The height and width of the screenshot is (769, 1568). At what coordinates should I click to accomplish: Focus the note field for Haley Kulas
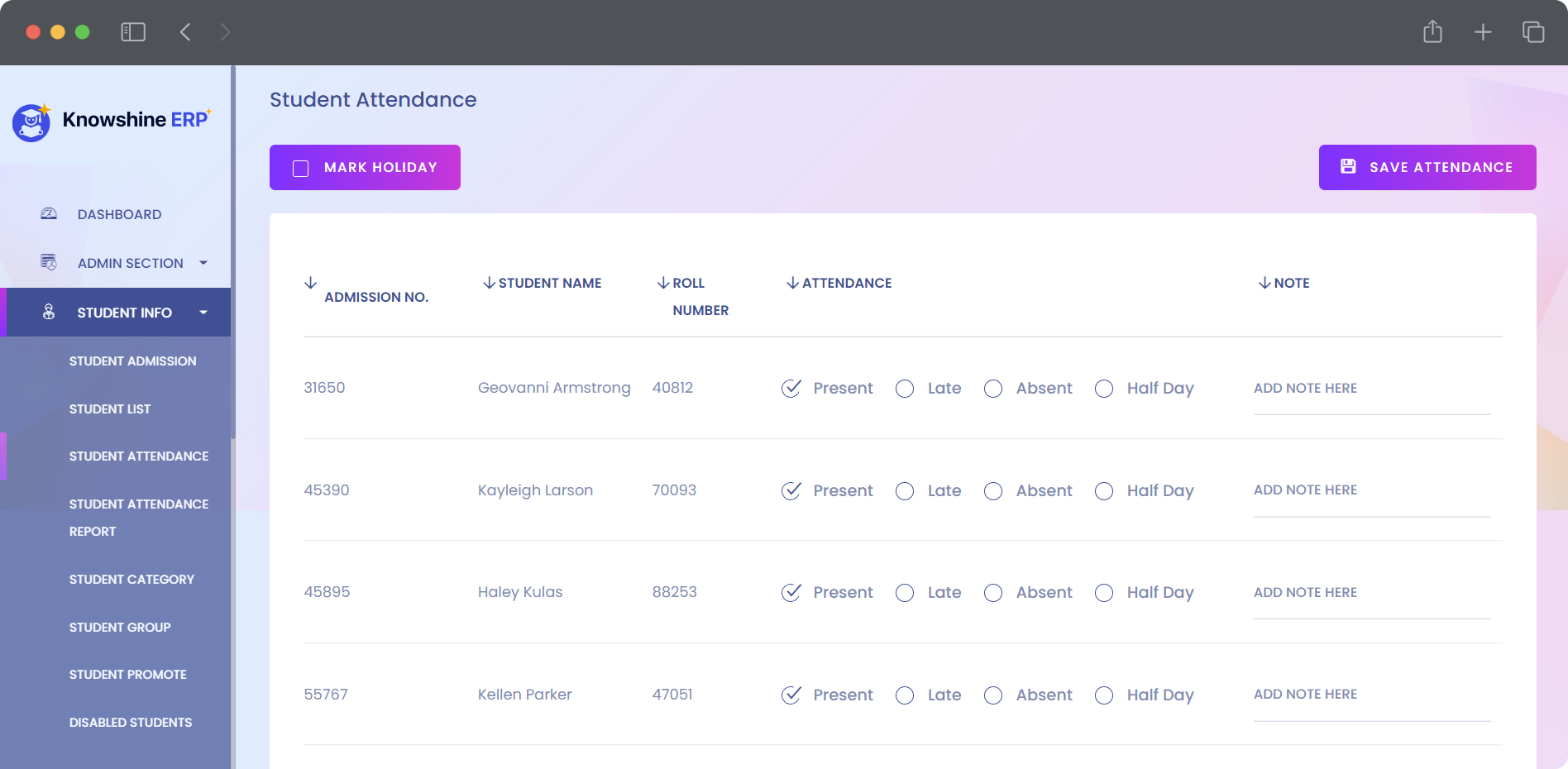pyautogui.click(x=1372, y=593)
